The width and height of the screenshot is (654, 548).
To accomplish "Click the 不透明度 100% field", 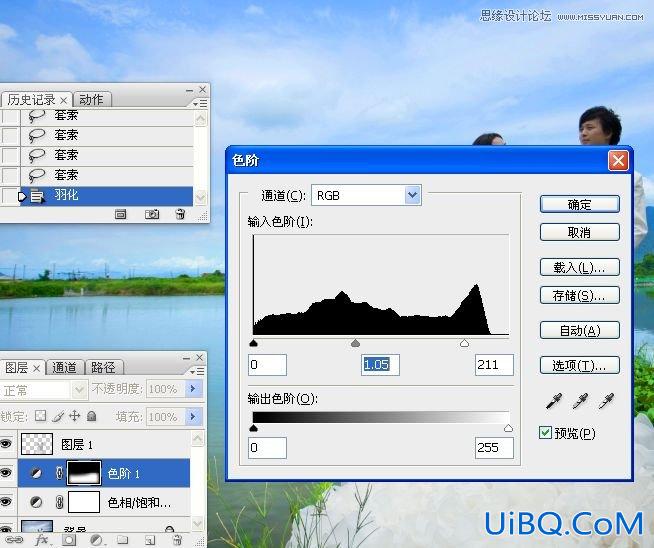I will [165, 389].
